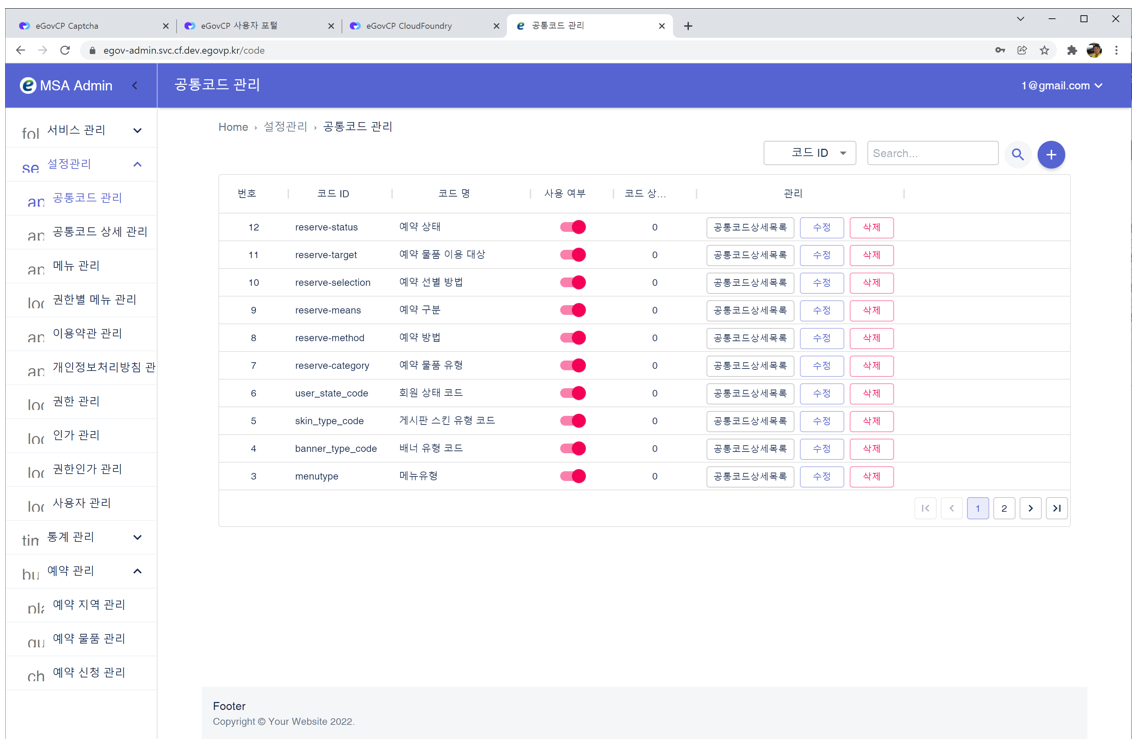The height and width of the screenshot is (740, 1133).
Task: Collapse the sidebar with the left chevron
Action: click(x=135, y=86)
